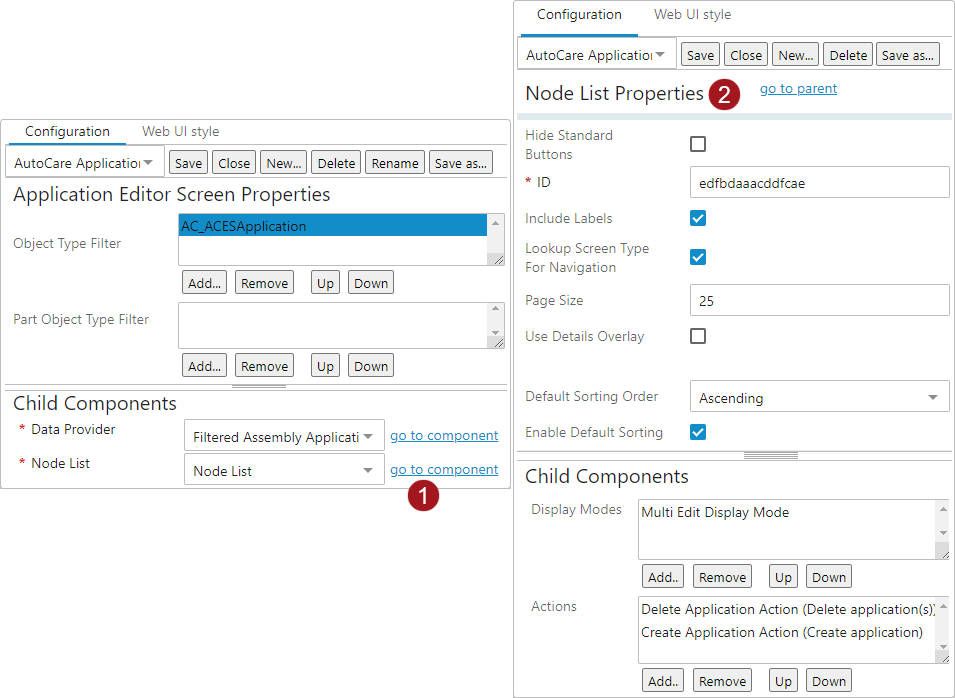
Task: Click Remove under Actions list
Action: [722, 681]
